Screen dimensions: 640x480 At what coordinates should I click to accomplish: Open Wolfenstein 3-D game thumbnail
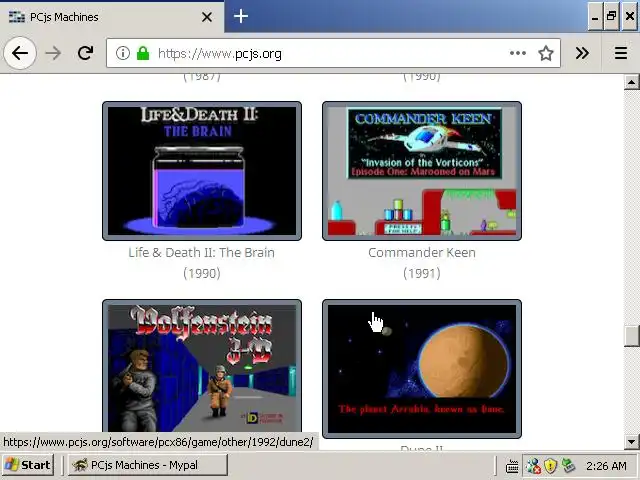pyautogui.click(x=202, y=366)
